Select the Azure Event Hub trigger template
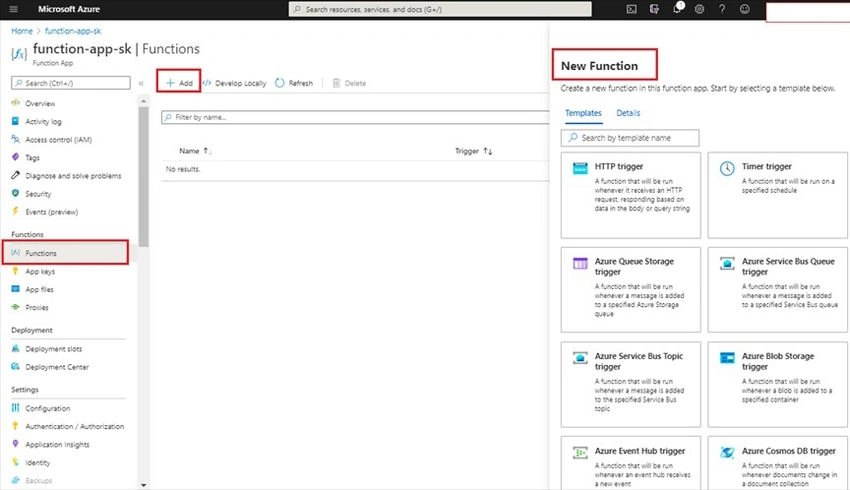 [x=630, y=463]
